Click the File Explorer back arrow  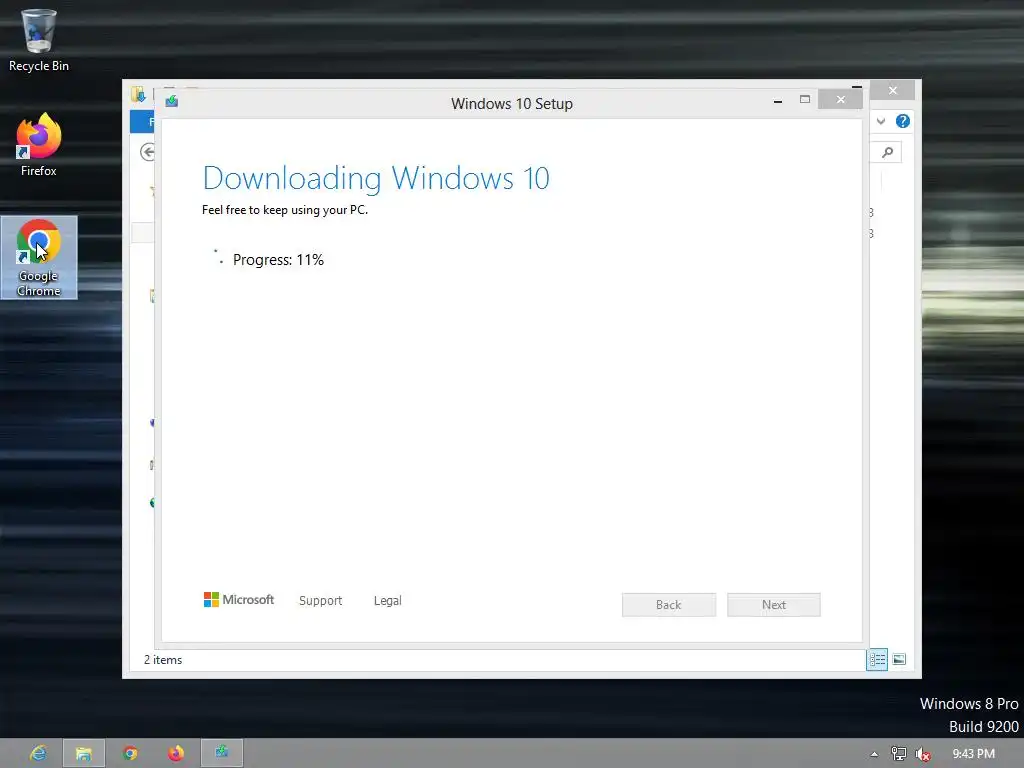[148, 152]
